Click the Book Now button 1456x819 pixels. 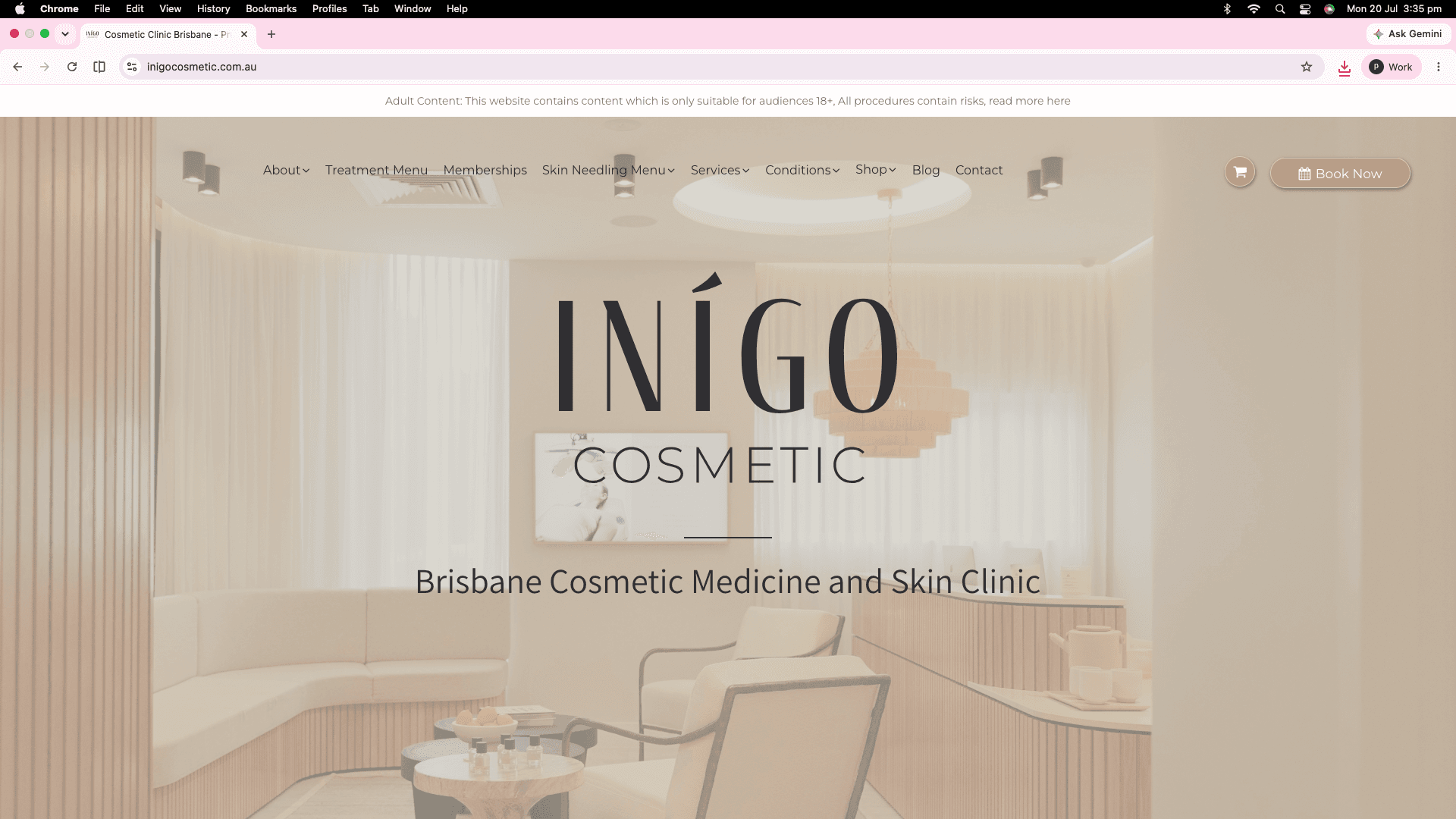pos(1340,174)
